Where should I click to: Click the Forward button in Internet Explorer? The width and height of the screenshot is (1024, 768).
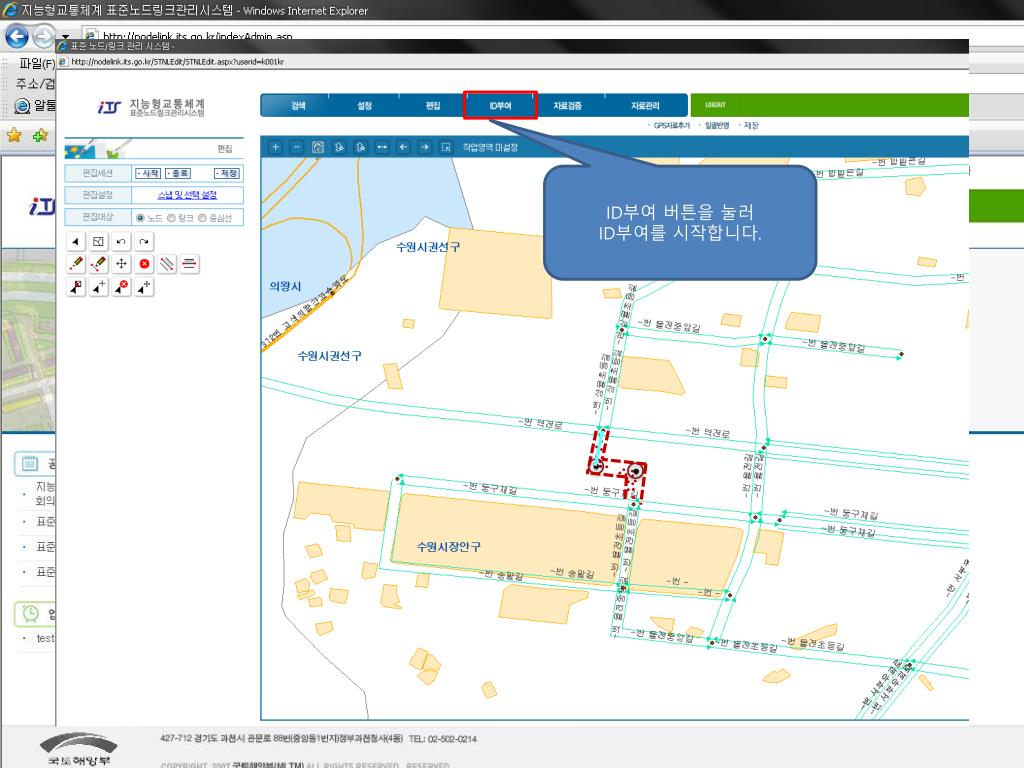tap(43, 35)
